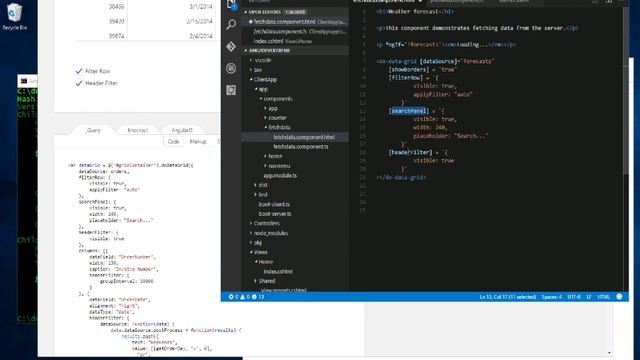The image size is (640, 360).
Task: Click the editor vertical scrollbar in VS Code
Action: pos(625,90)
